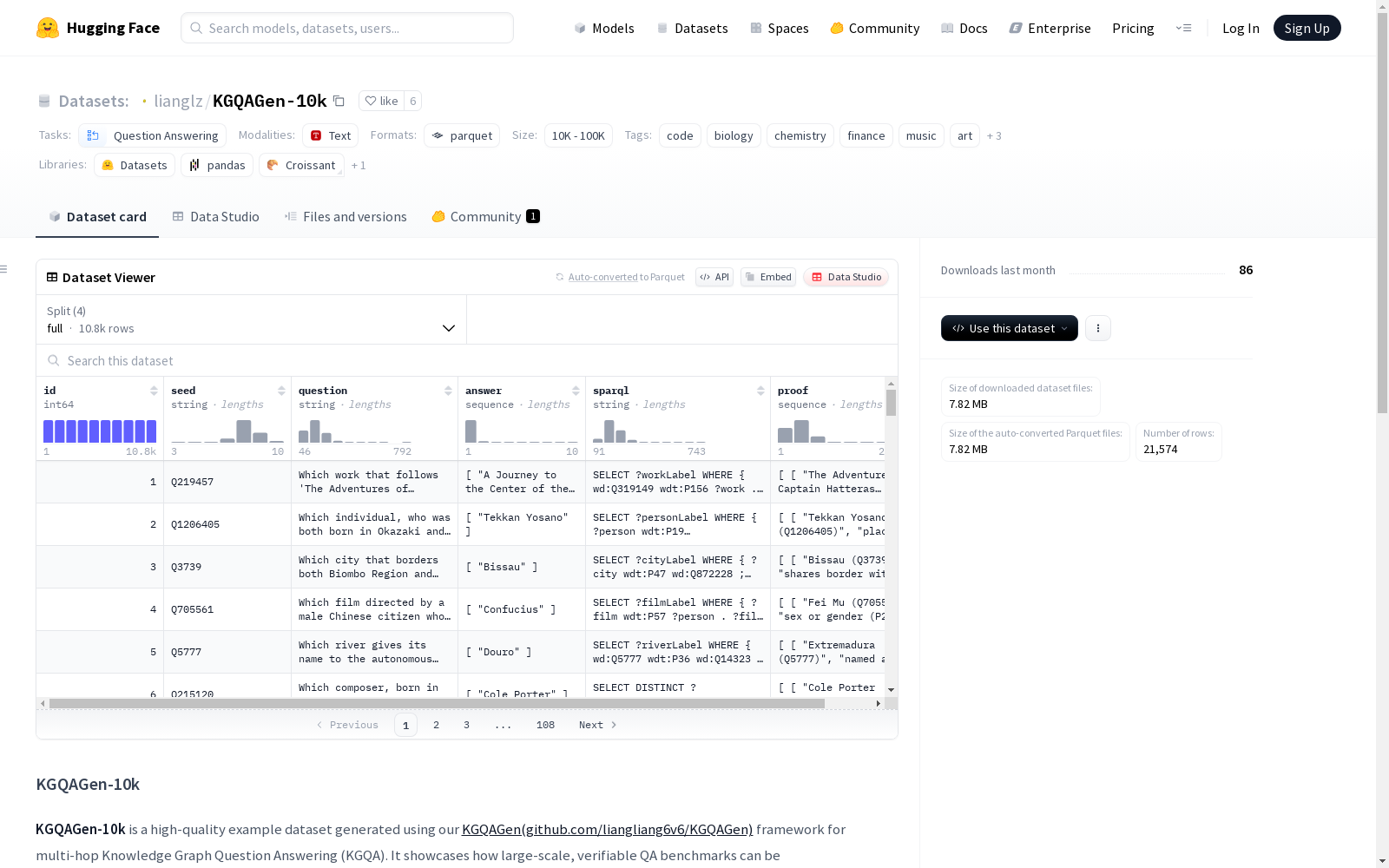Screen dimensions: 1389x868
Task: Click the API button
Action: coord(714,277)
